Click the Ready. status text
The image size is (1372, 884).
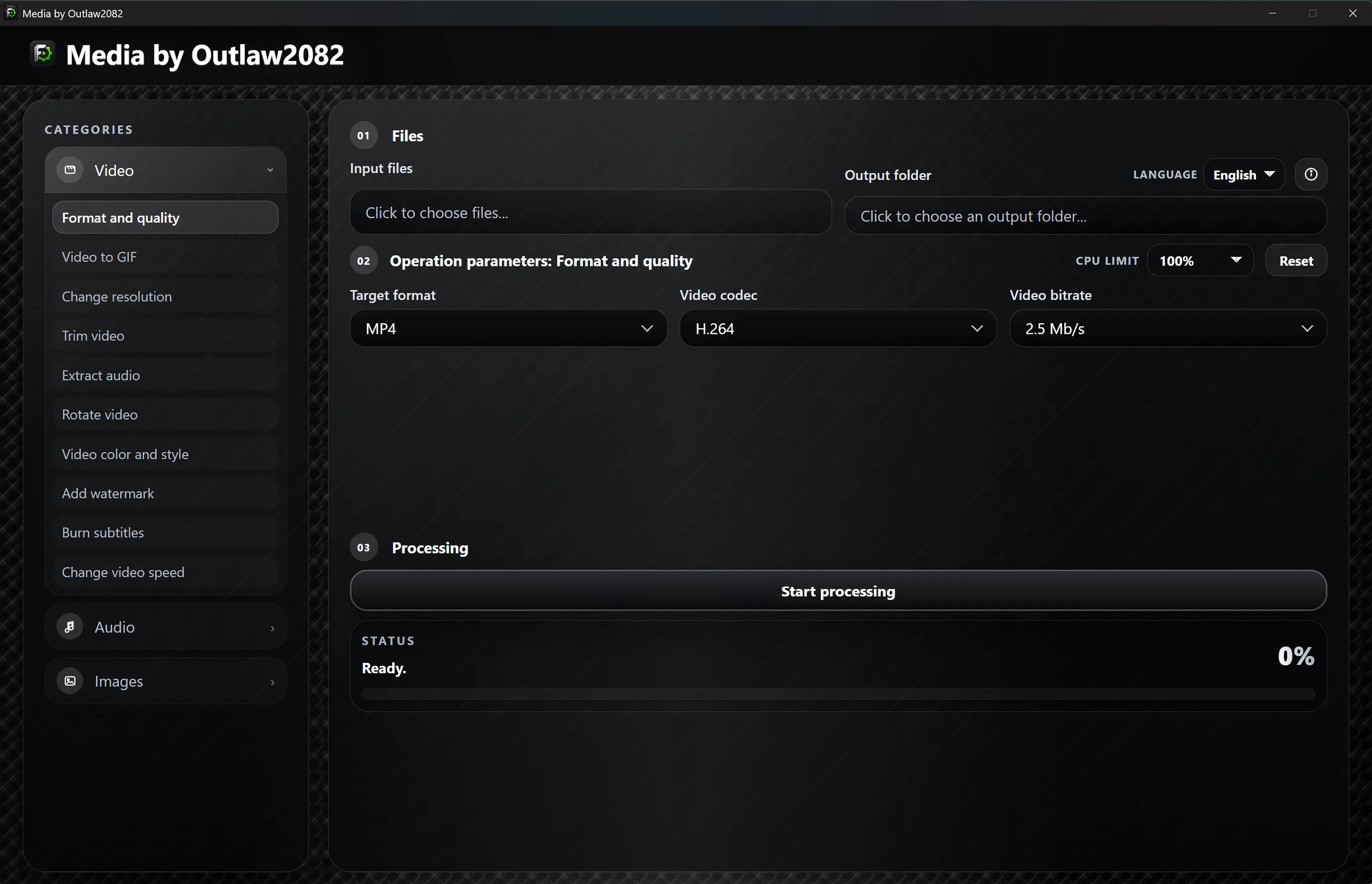[x=384, y=668]
